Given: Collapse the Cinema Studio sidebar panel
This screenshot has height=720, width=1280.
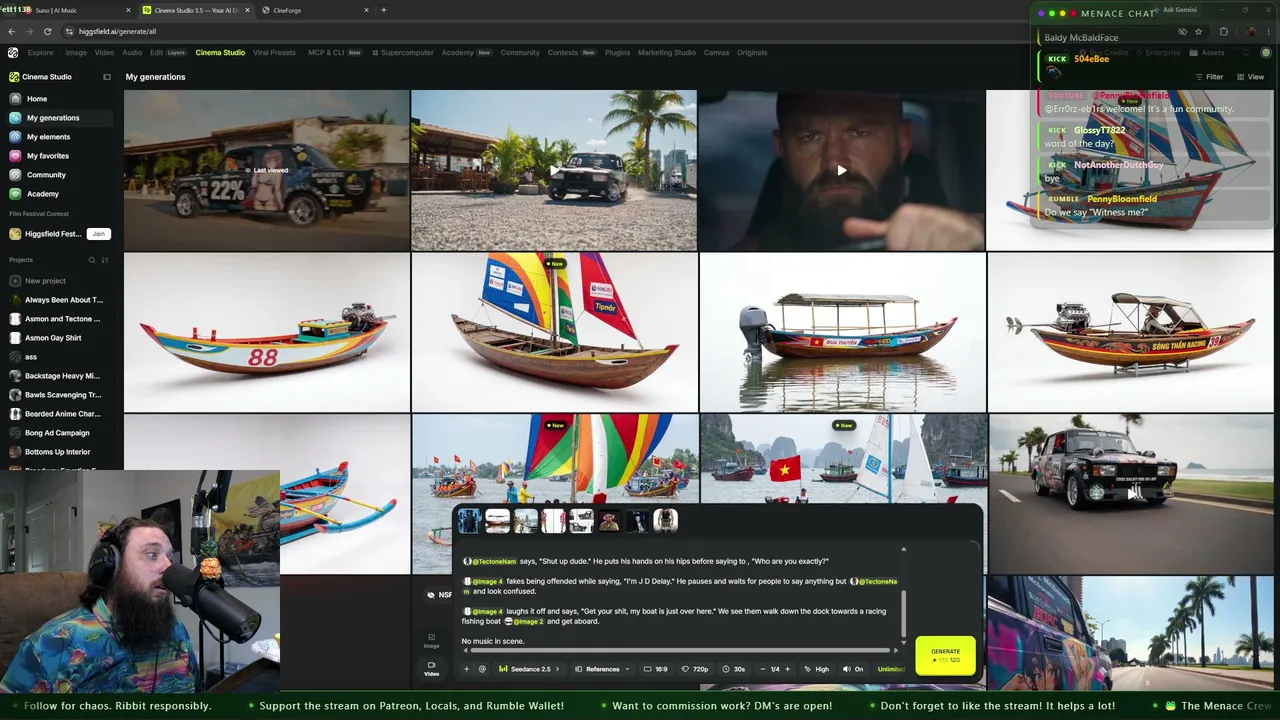Looking at the screenshot, I should (x=107, y=77).
